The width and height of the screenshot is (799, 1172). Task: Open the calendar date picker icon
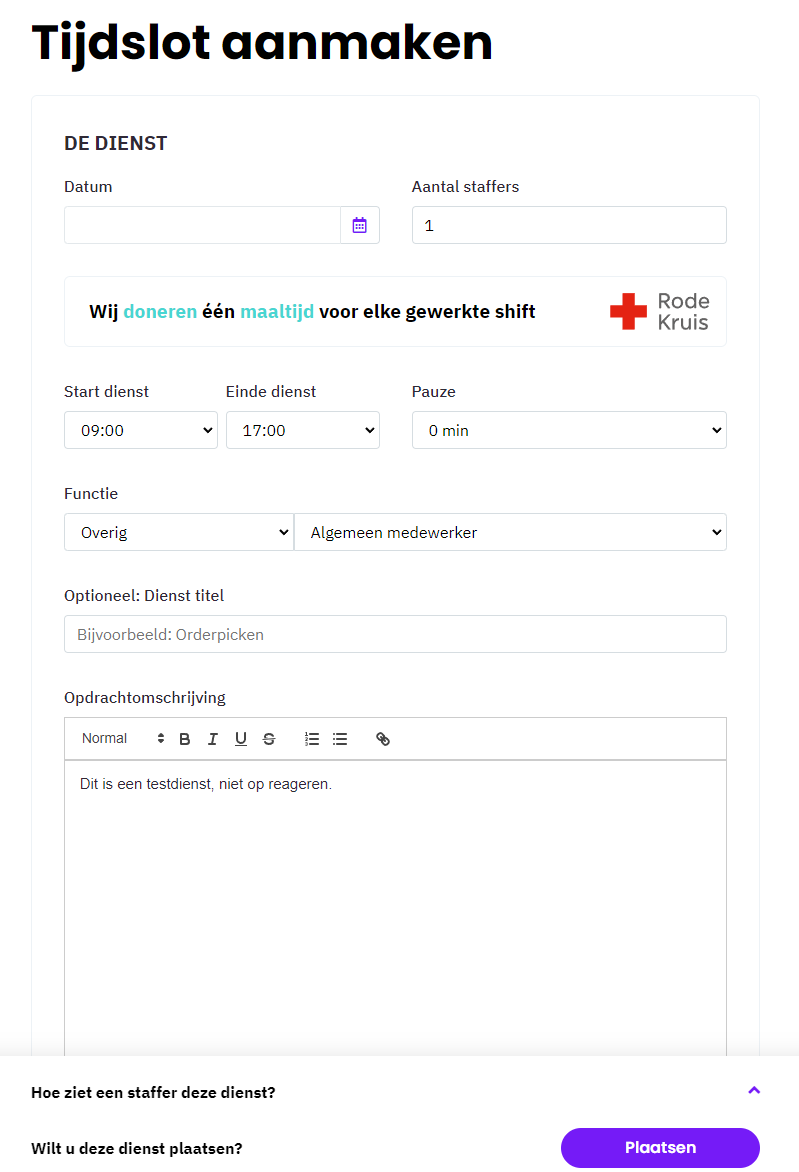[x=360, y=225]
